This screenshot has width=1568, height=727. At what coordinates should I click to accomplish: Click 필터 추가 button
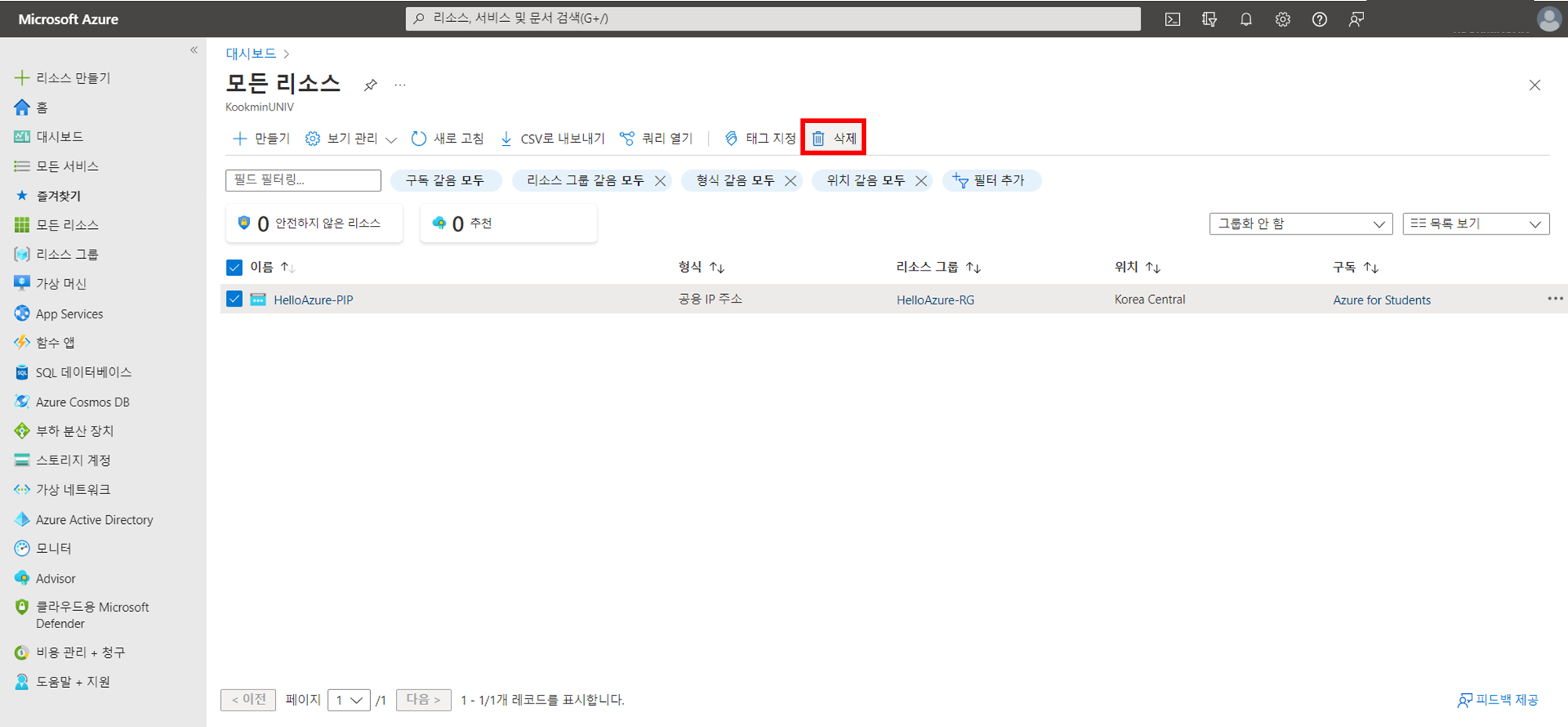(991, 180)
